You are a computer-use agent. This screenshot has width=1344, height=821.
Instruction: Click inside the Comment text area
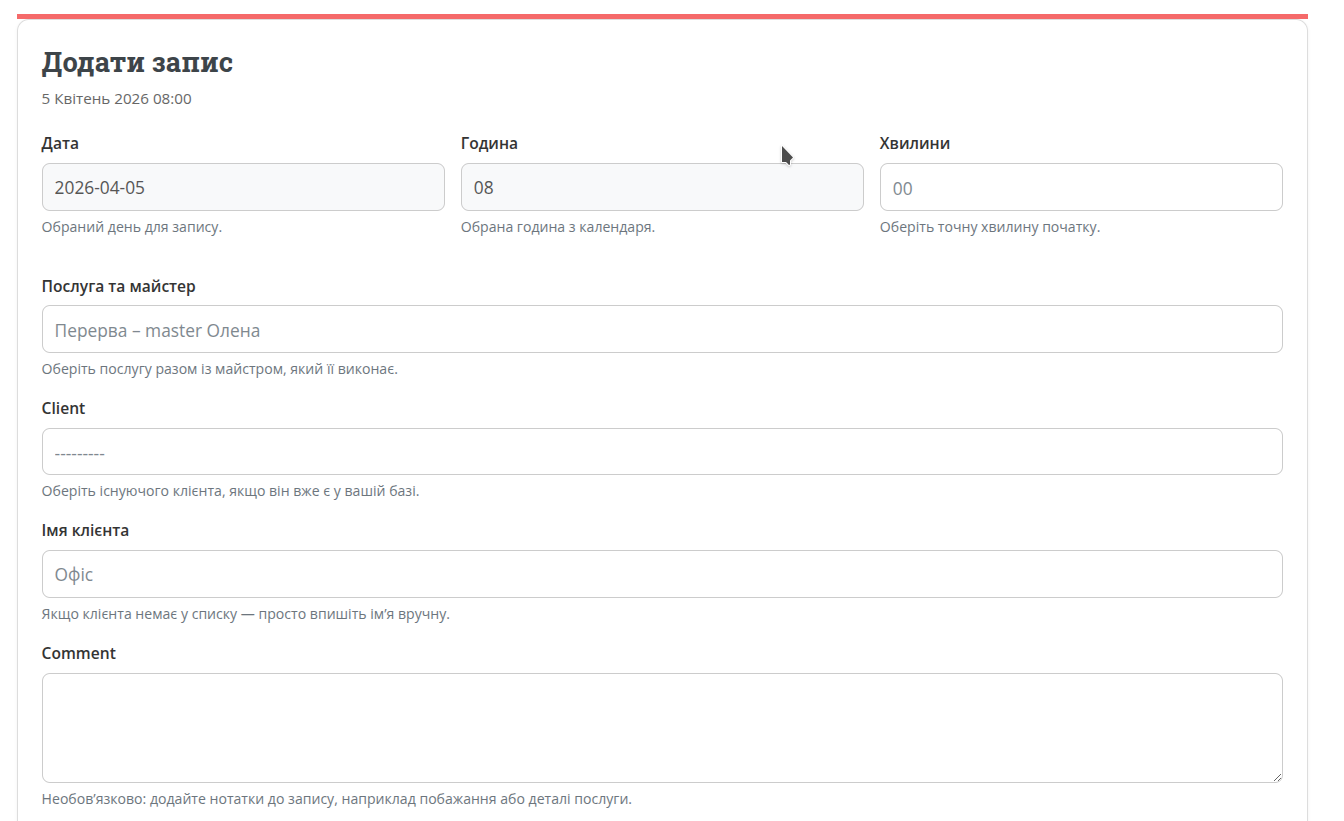click(661, 727)
